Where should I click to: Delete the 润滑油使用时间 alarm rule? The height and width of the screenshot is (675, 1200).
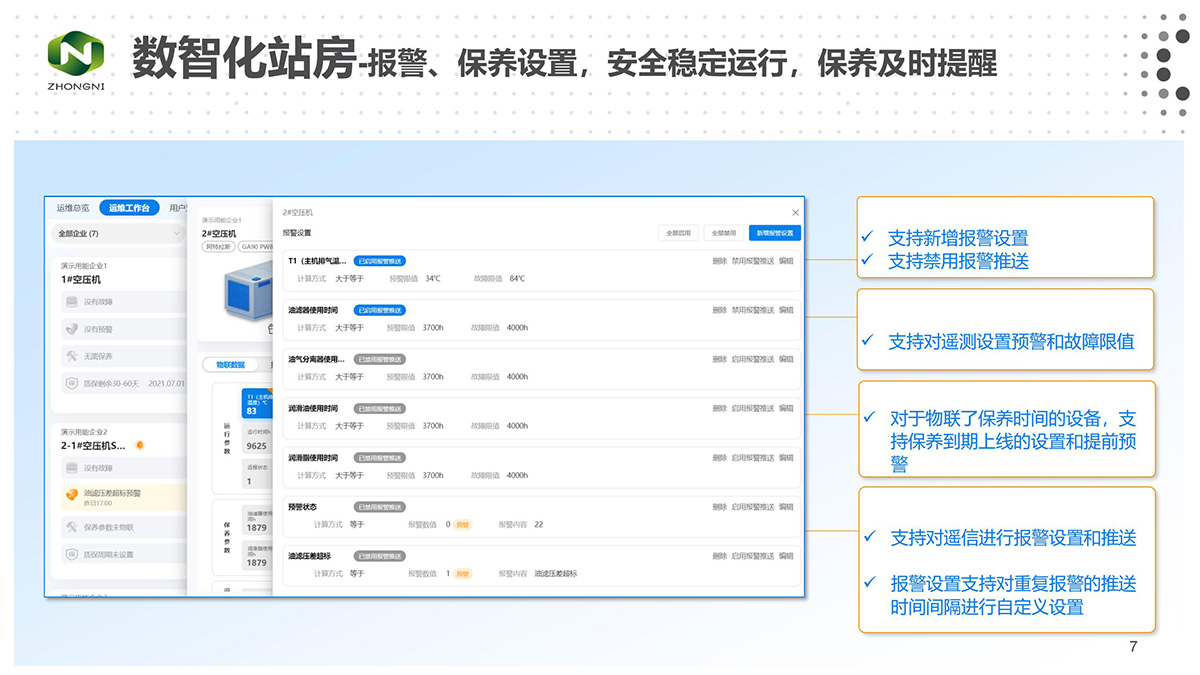click(720, 408)
